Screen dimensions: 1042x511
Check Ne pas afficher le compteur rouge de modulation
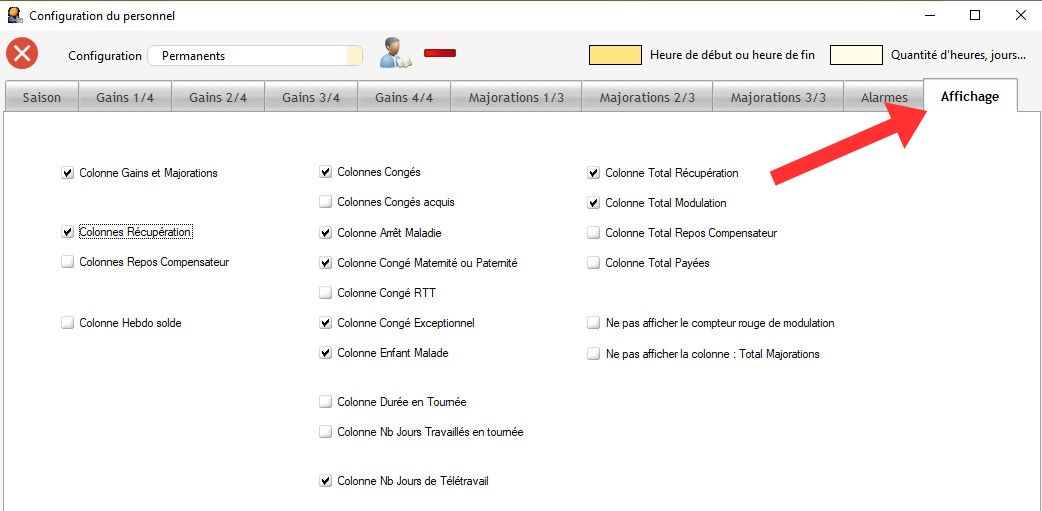click(594, 323)
